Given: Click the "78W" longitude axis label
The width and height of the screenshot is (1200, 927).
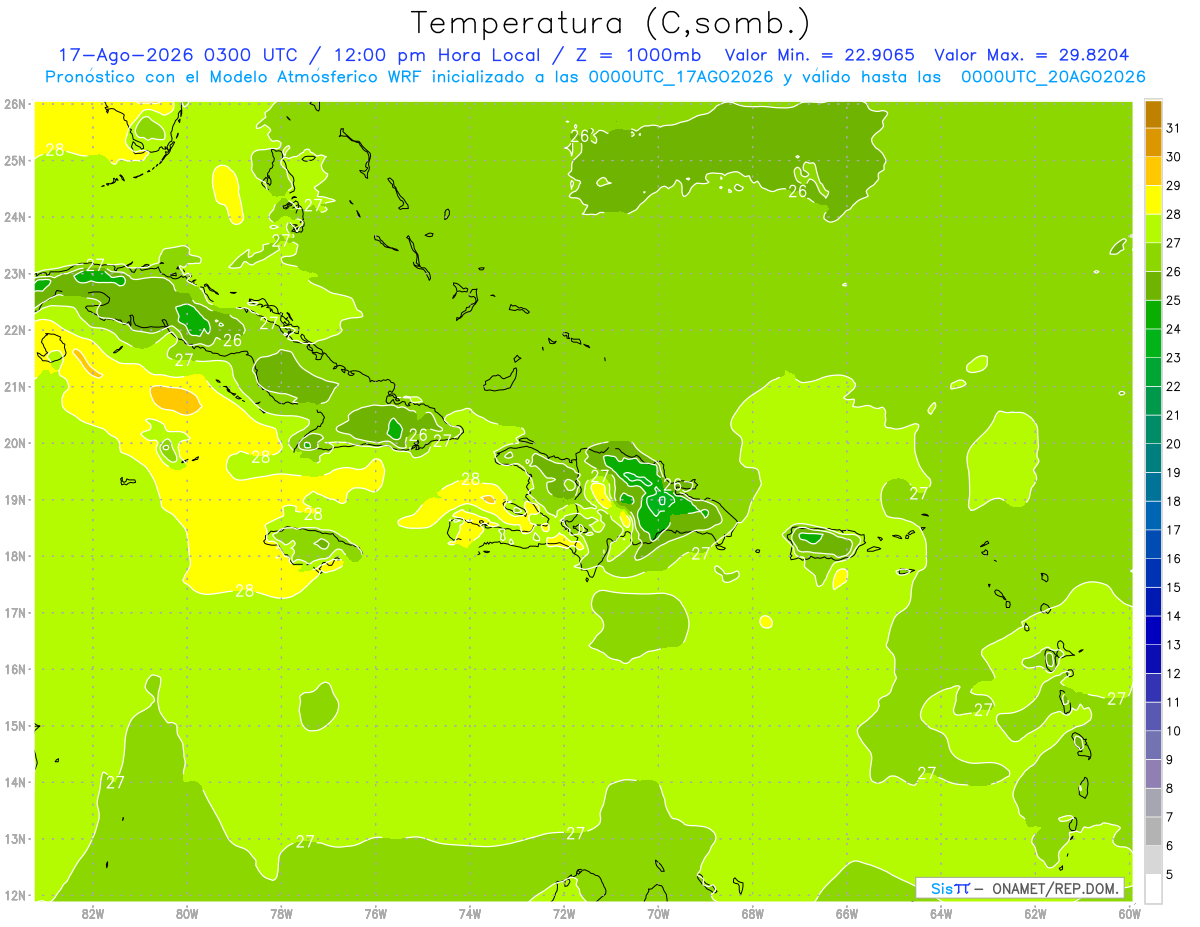Looking at the screenshot, I should coord(281,913).
